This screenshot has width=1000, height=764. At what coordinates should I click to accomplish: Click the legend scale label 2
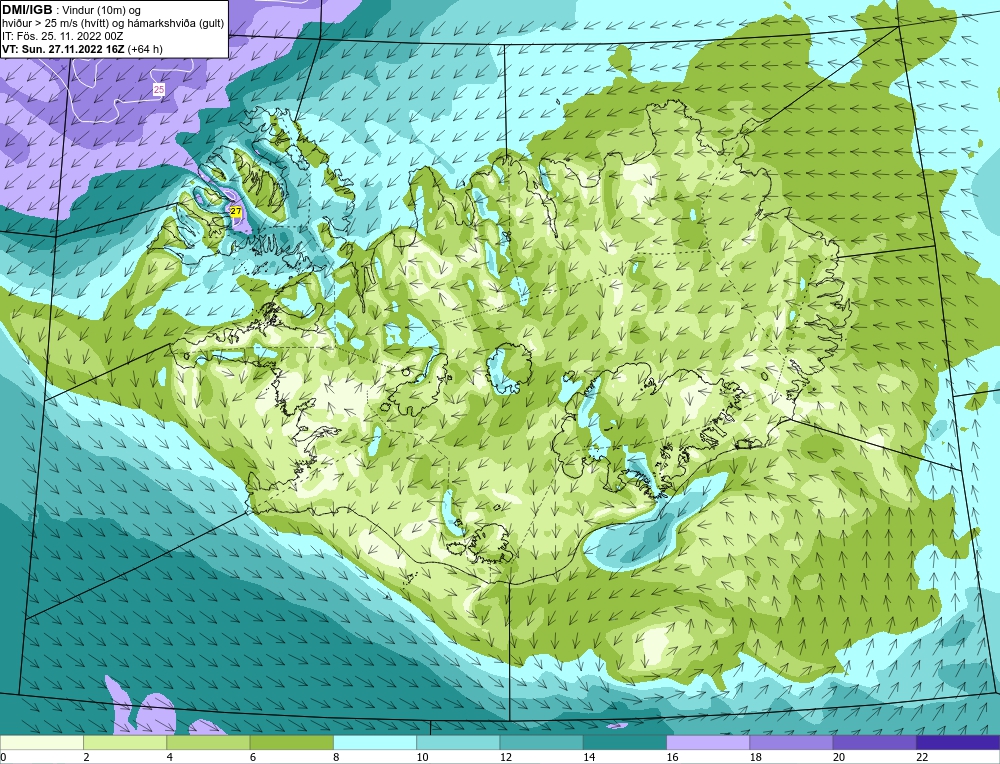click(86, 758)
